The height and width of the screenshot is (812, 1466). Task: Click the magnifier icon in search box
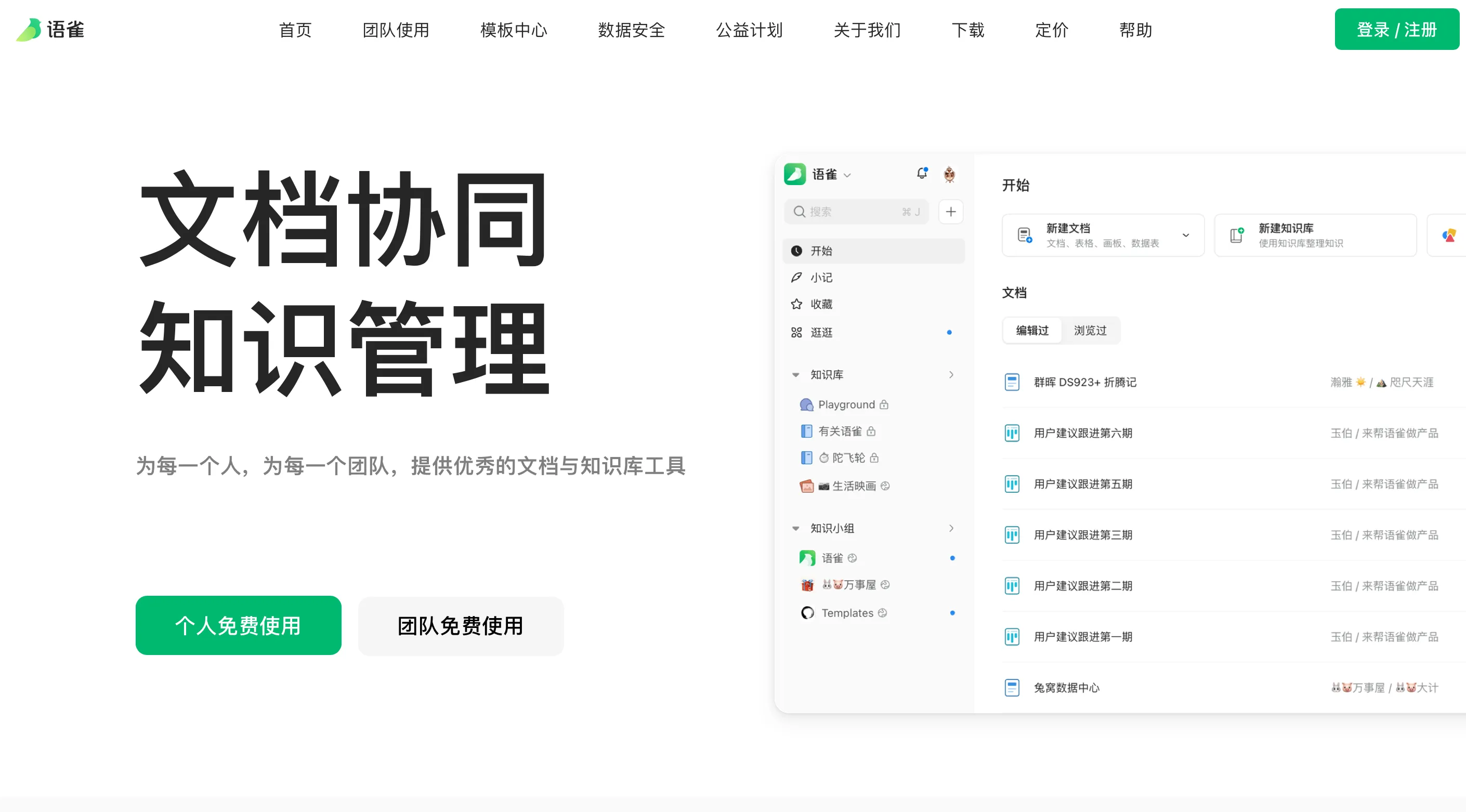click(x=799, y=212)
